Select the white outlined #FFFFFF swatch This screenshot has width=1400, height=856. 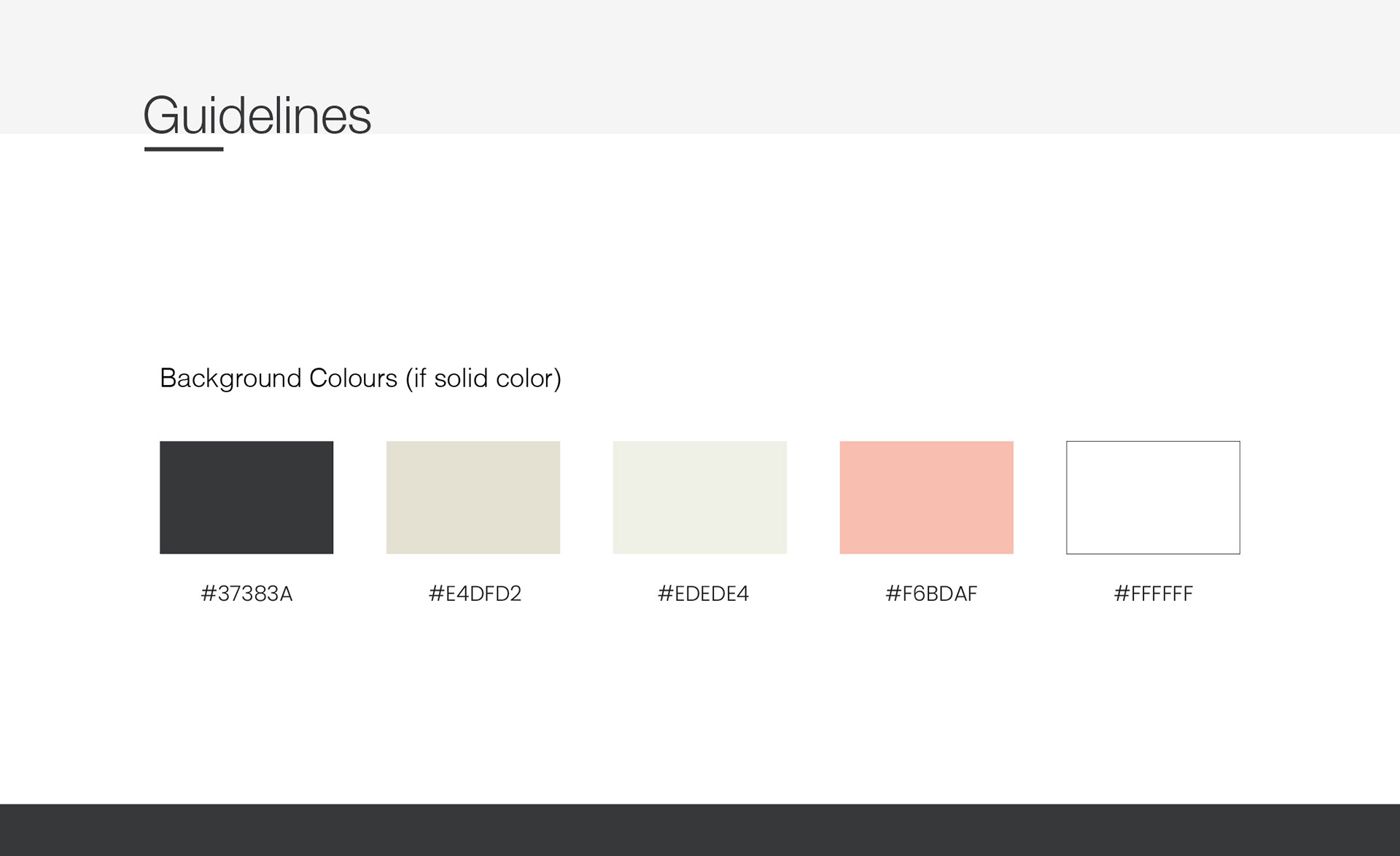pos(1153,497)
